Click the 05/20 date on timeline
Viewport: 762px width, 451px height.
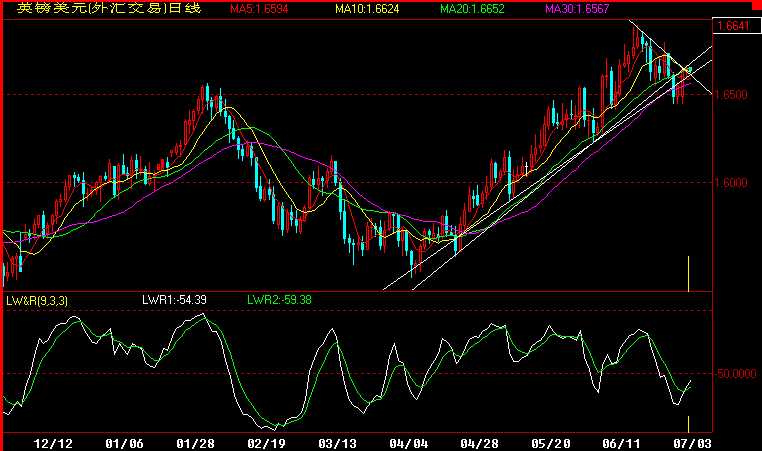[x=551, y=441]
